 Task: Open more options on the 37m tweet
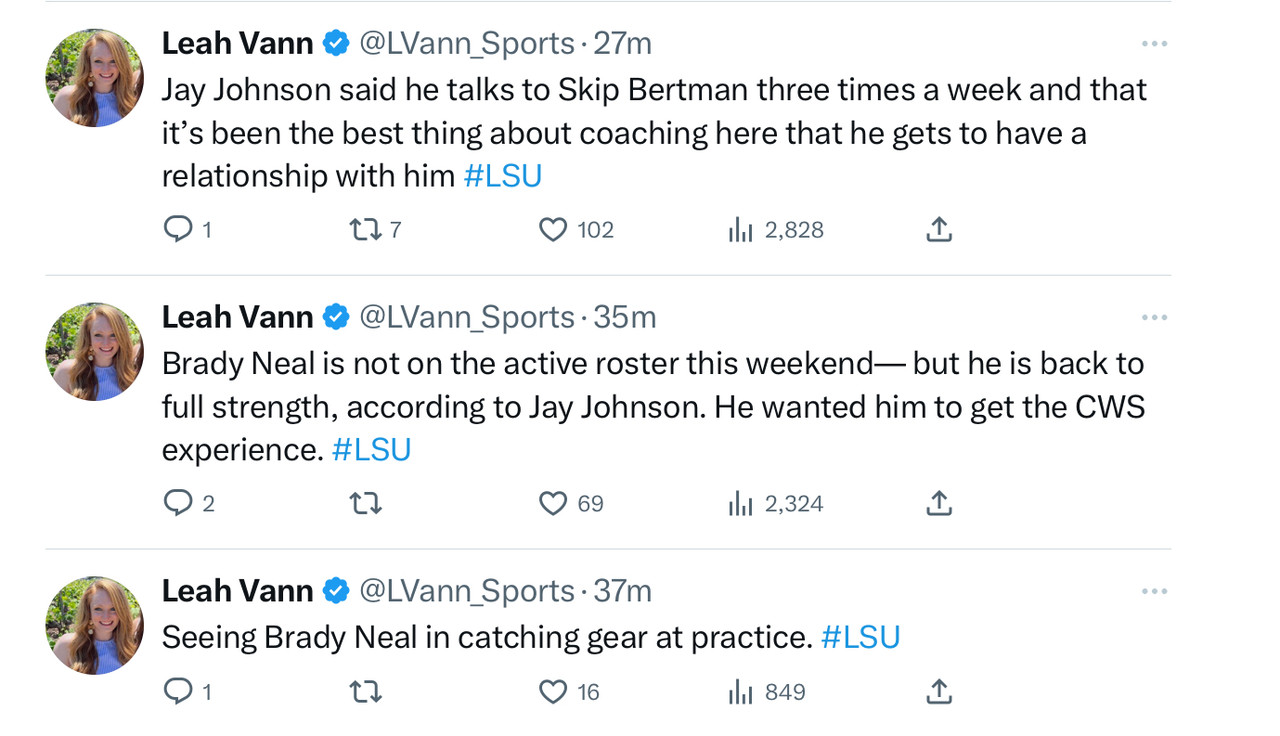coord(1154,592)
